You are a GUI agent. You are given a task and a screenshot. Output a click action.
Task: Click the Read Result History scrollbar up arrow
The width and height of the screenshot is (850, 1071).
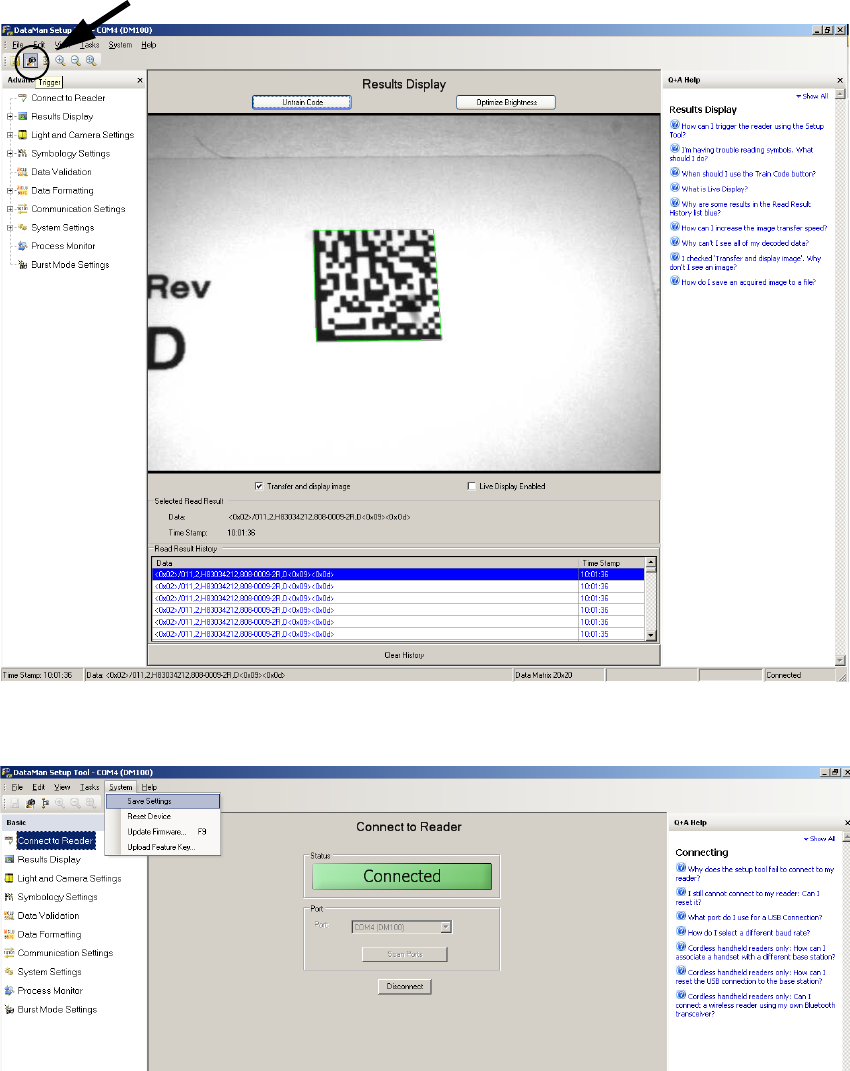coord(651,563)
